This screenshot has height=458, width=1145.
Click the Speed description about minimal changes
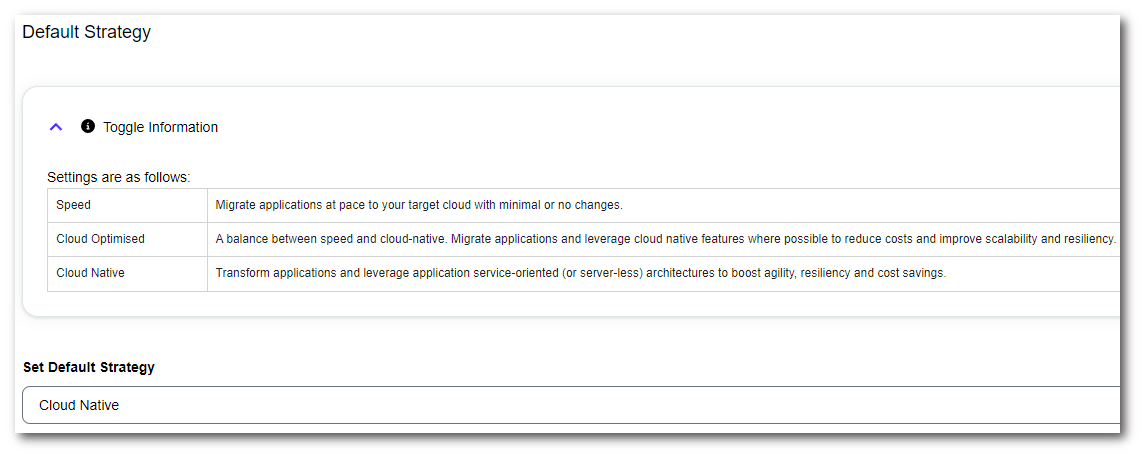click(x=419, y=205)
